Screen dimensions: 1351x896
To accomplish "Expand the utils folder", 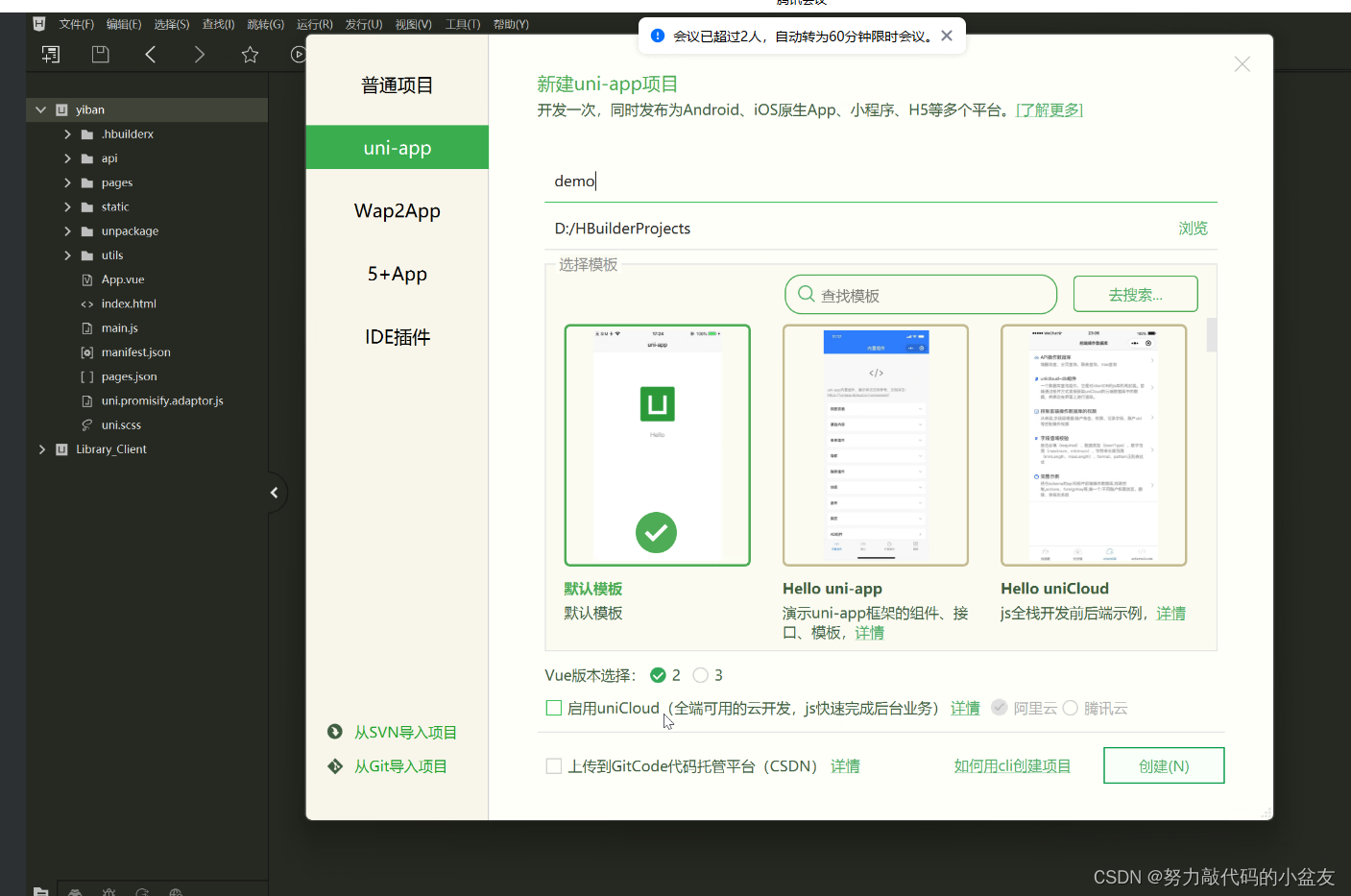I will point(67,255).
